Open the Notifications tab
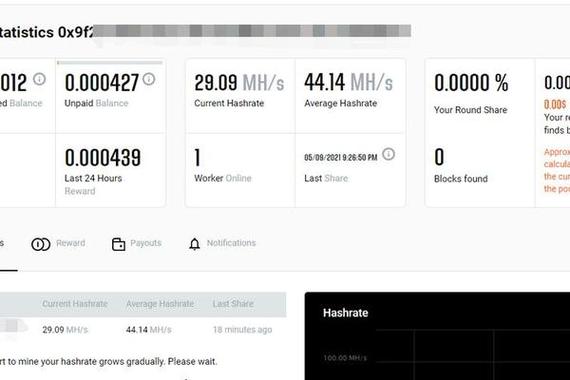The width and height of the screenshot is (570, 380). (x=222, y=244)
